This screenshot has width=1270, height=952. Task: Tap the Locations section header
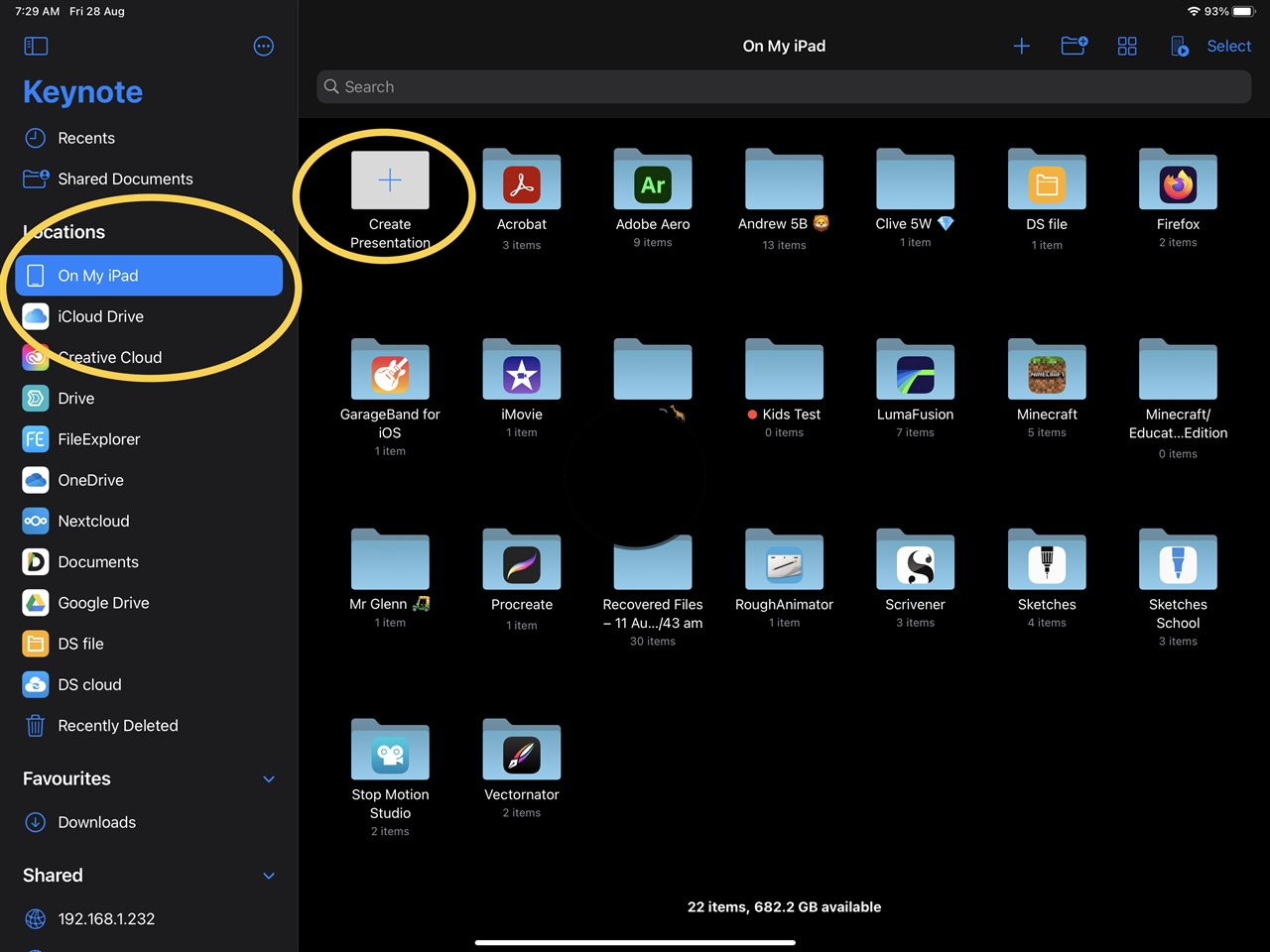coord(64,232)
